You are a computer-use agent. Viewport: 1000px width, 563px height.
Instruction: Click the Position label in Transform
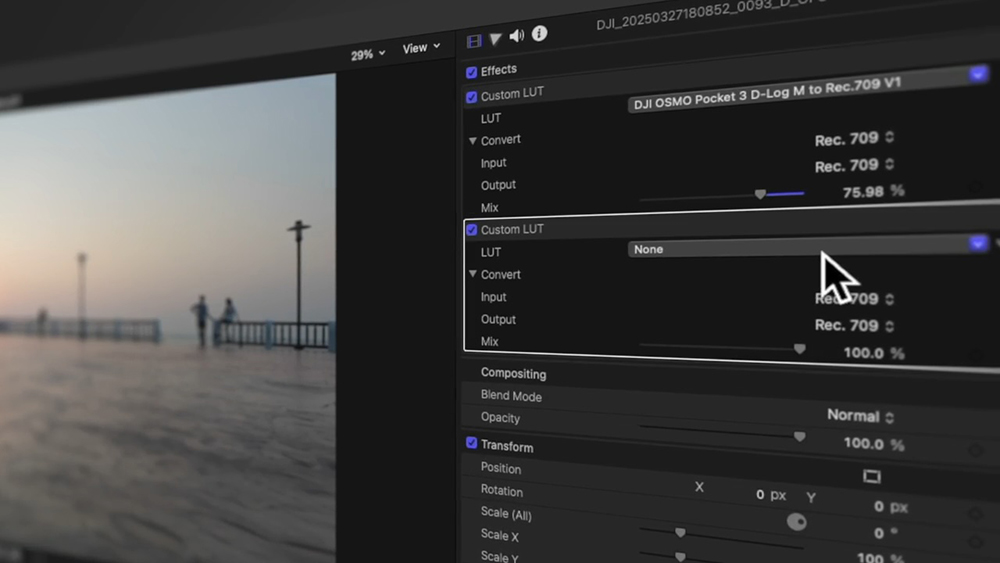coord(501,468)
